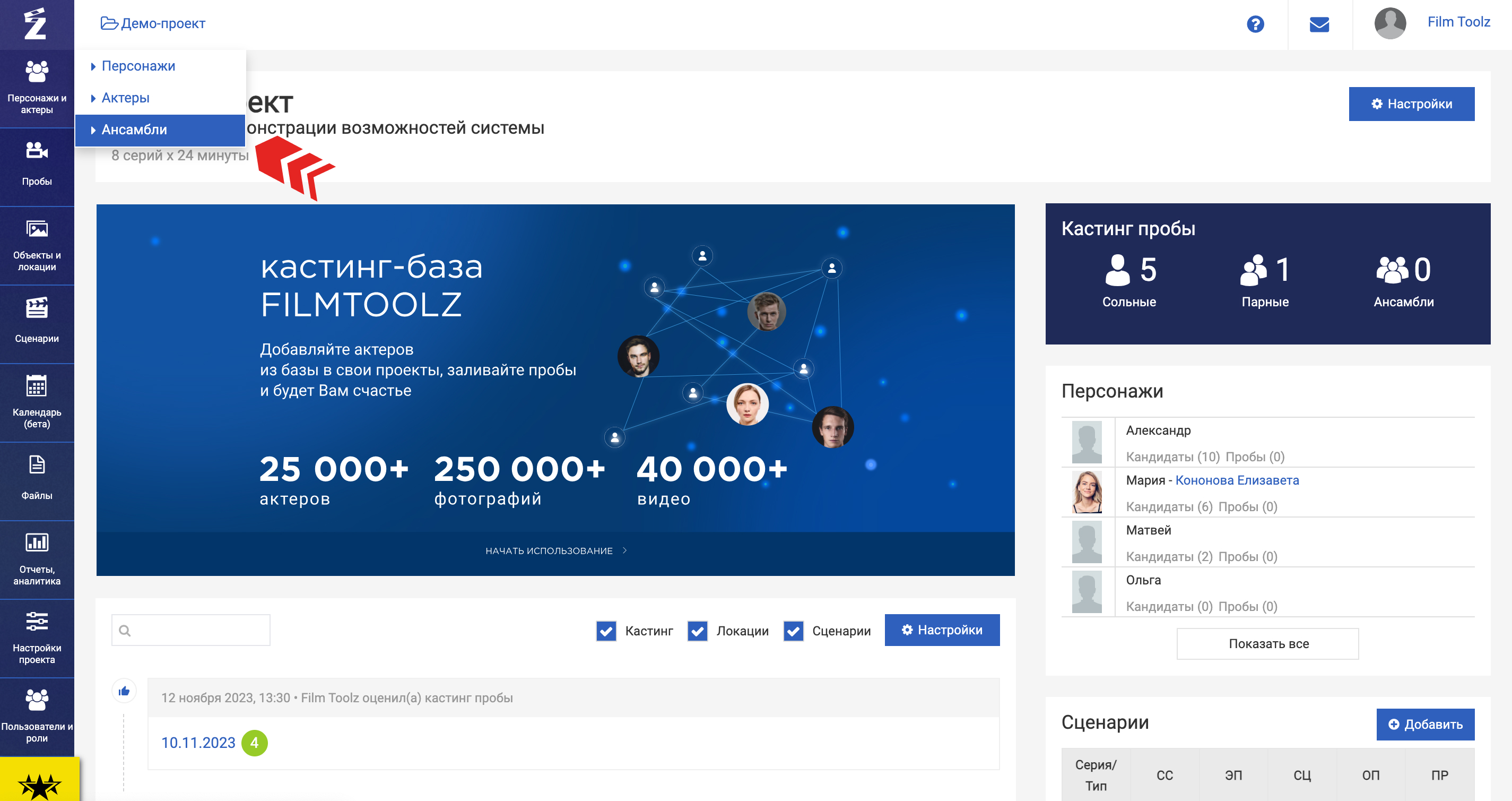Open Настройки проекта in sidebar

click(x=37, y=639)
